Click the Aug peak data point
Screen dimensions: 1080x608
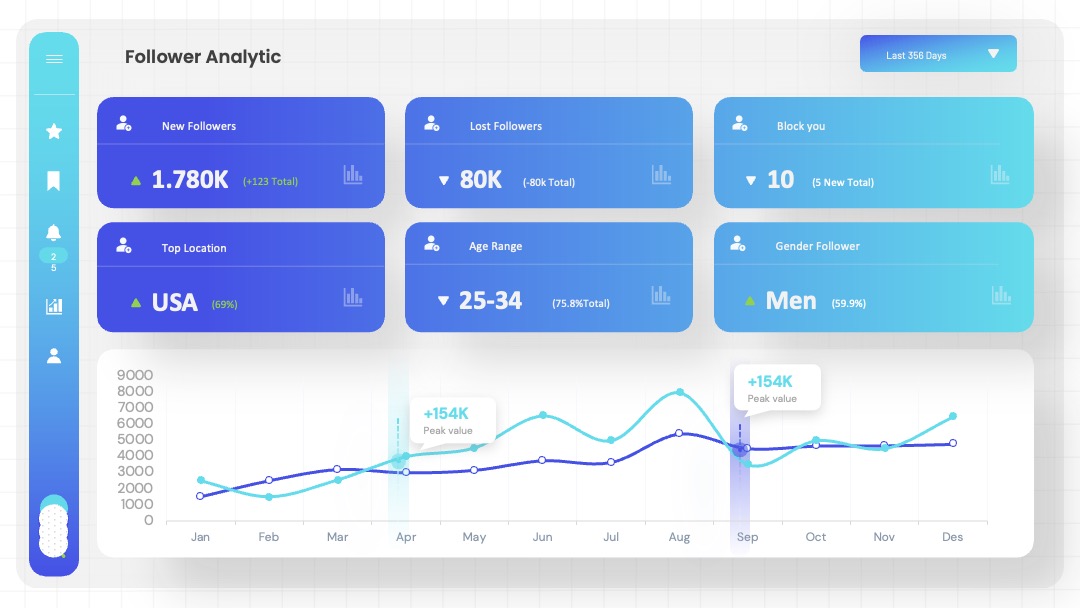click(680, 392)
